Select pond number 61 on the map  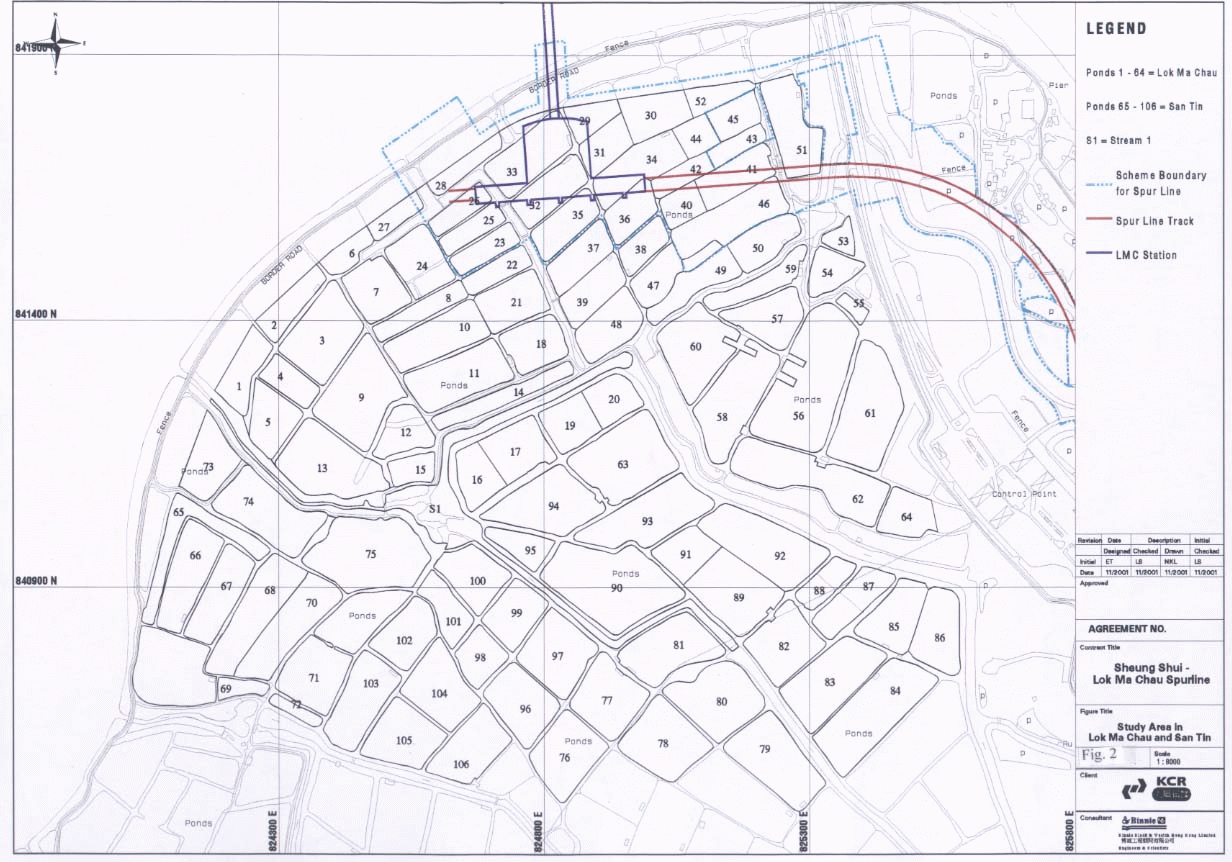(x=869, y=413)
